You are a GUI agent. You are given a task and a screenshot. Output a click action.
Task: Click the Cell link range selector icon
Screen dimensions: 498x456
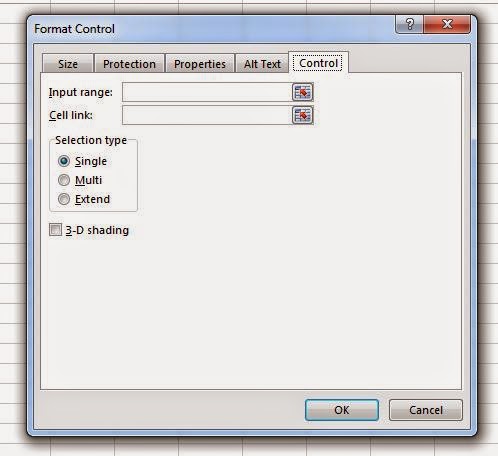pyautogui.click(x=303, y=115)
